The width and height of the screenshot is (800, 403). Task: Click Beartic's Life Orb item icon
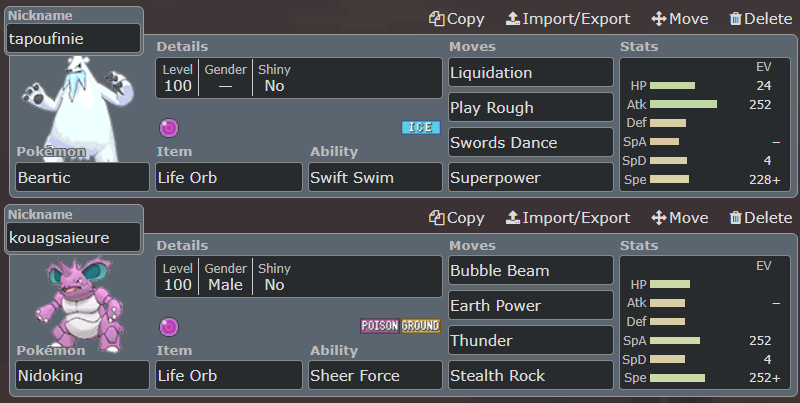click(168, 127)
